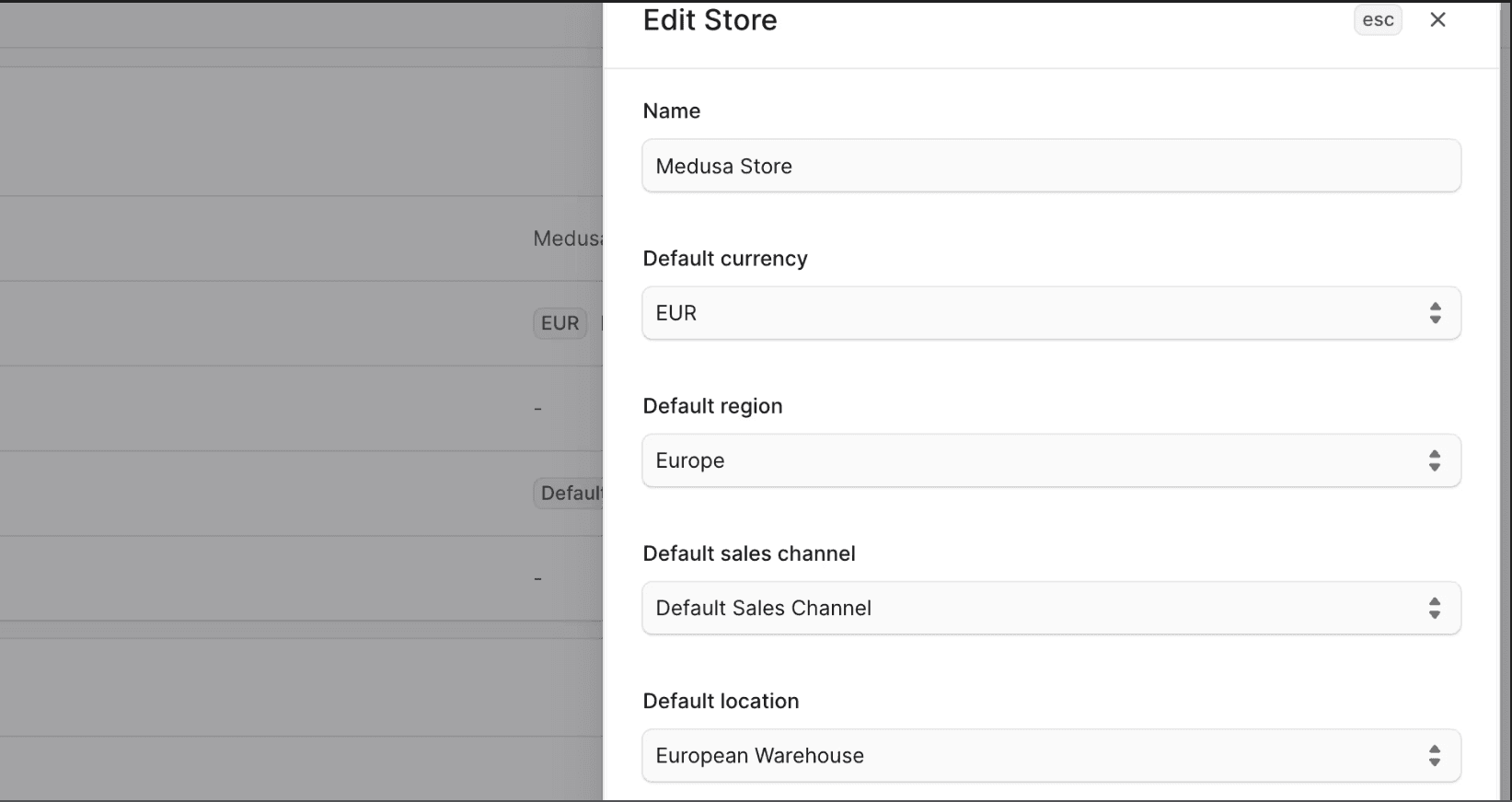Image resolution: width=1512 pixels, height=802 pixels.
Task: Click the Name label
Action: coord(671,111)
